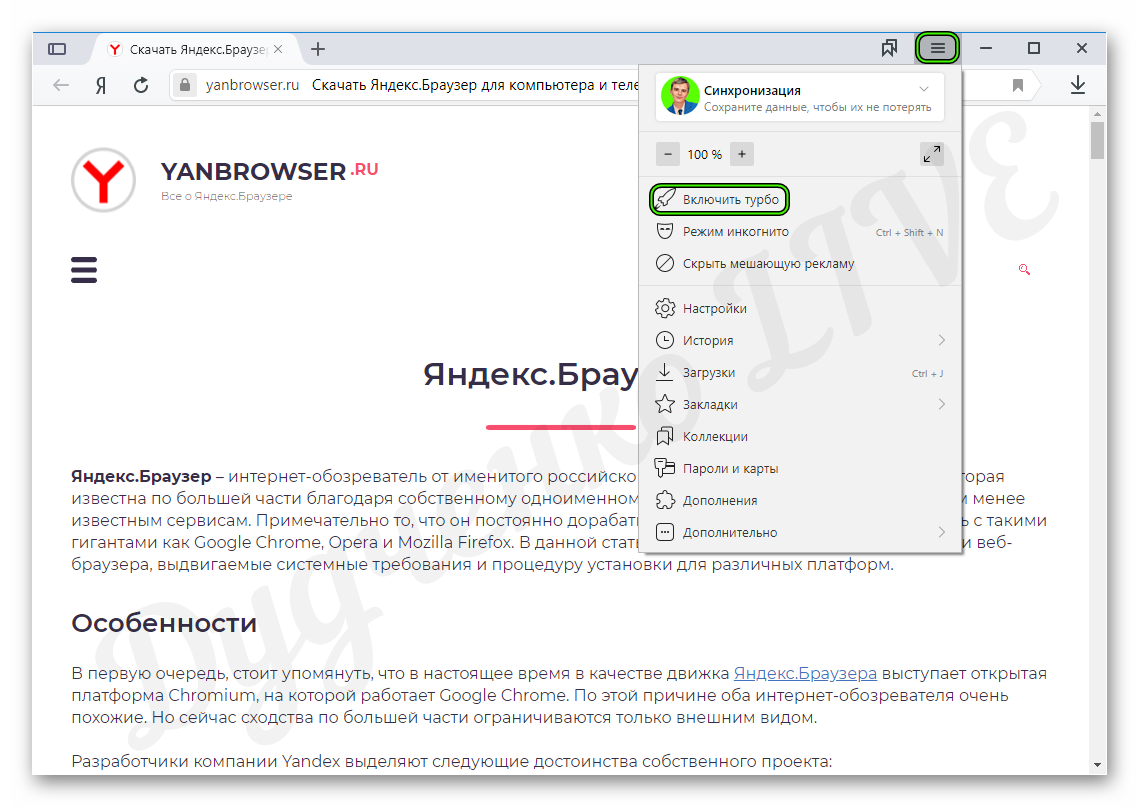Open Коллекции menu entry

pyautogui.click(x=799, y=437)
